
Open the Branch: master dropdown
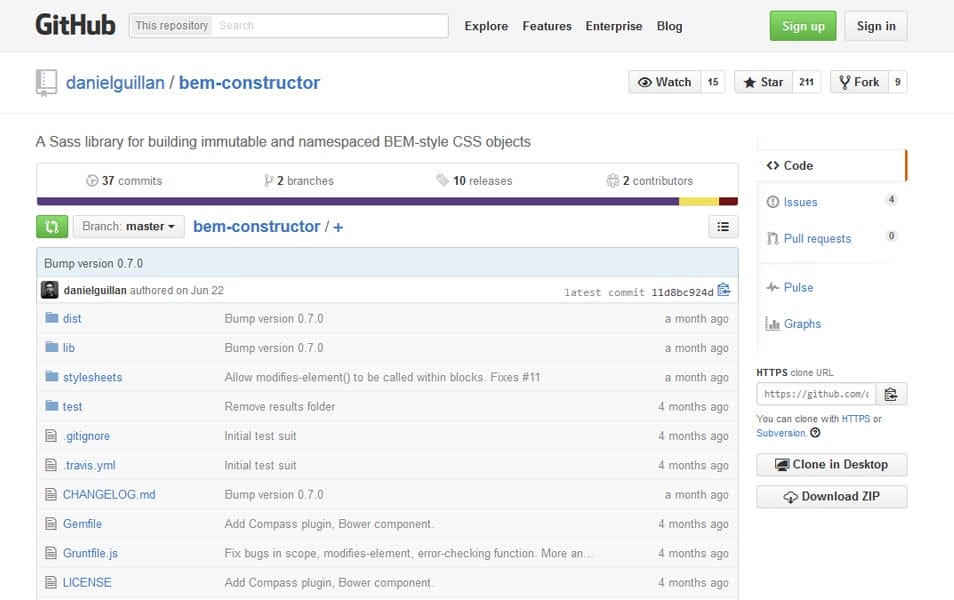(128, 227)
